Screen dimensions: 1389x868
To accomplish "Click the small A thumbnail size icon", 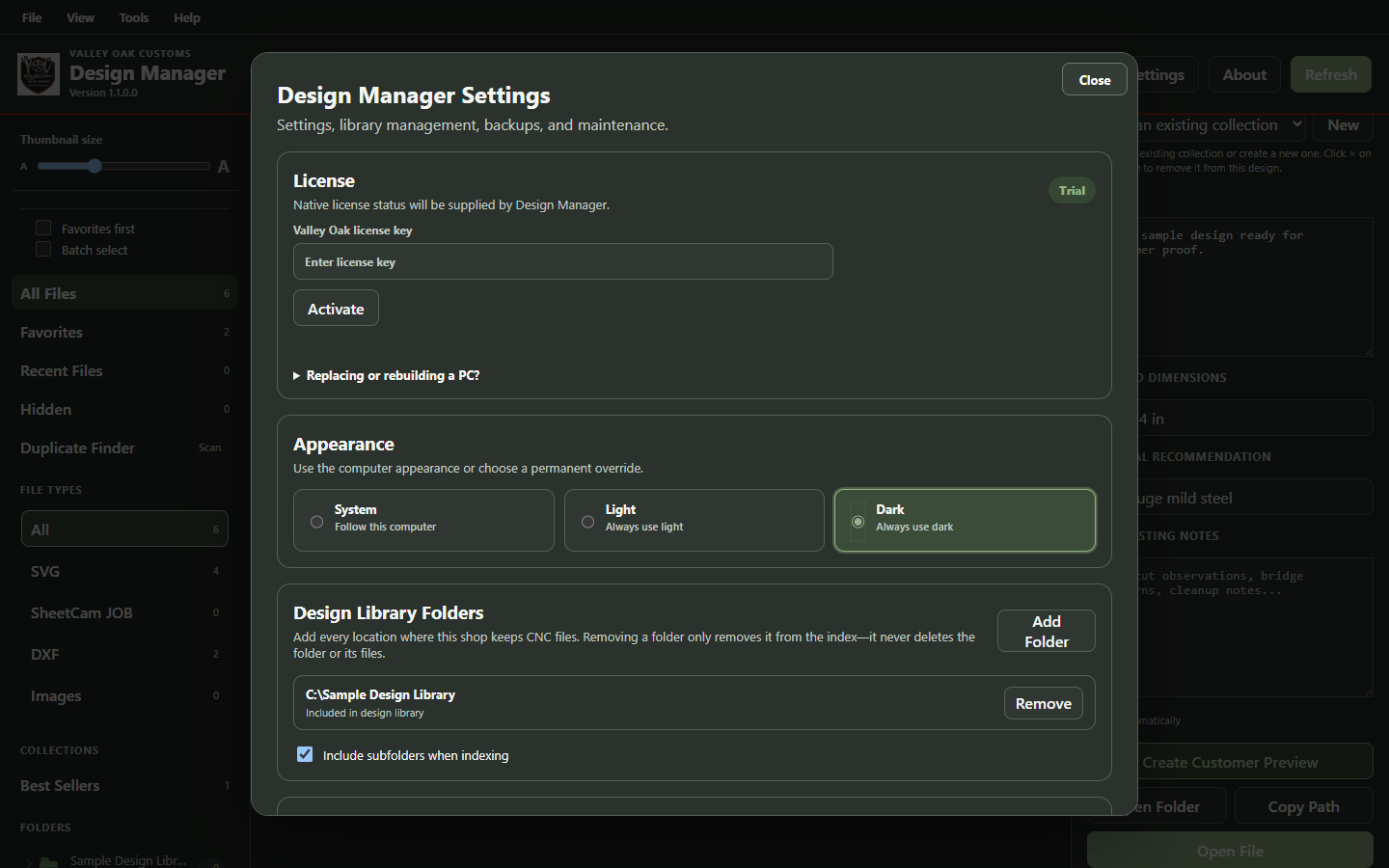I will click(x=24, y=167).
